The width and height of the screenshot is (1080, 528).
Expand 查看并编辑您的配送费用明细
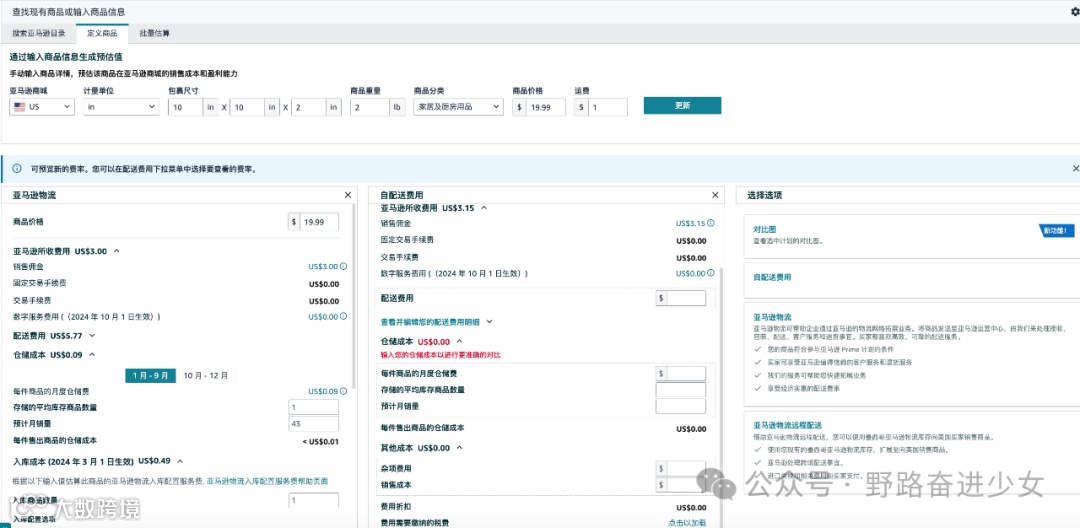point(437,321)
